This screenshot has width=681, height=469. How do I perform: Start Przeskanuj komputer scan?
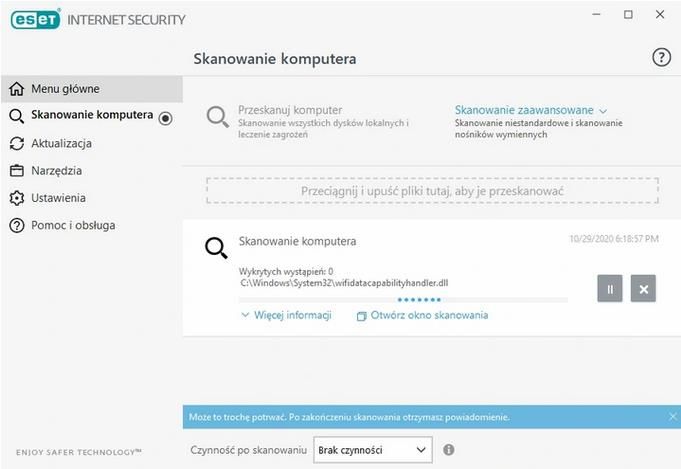click(x=290, y=110)
